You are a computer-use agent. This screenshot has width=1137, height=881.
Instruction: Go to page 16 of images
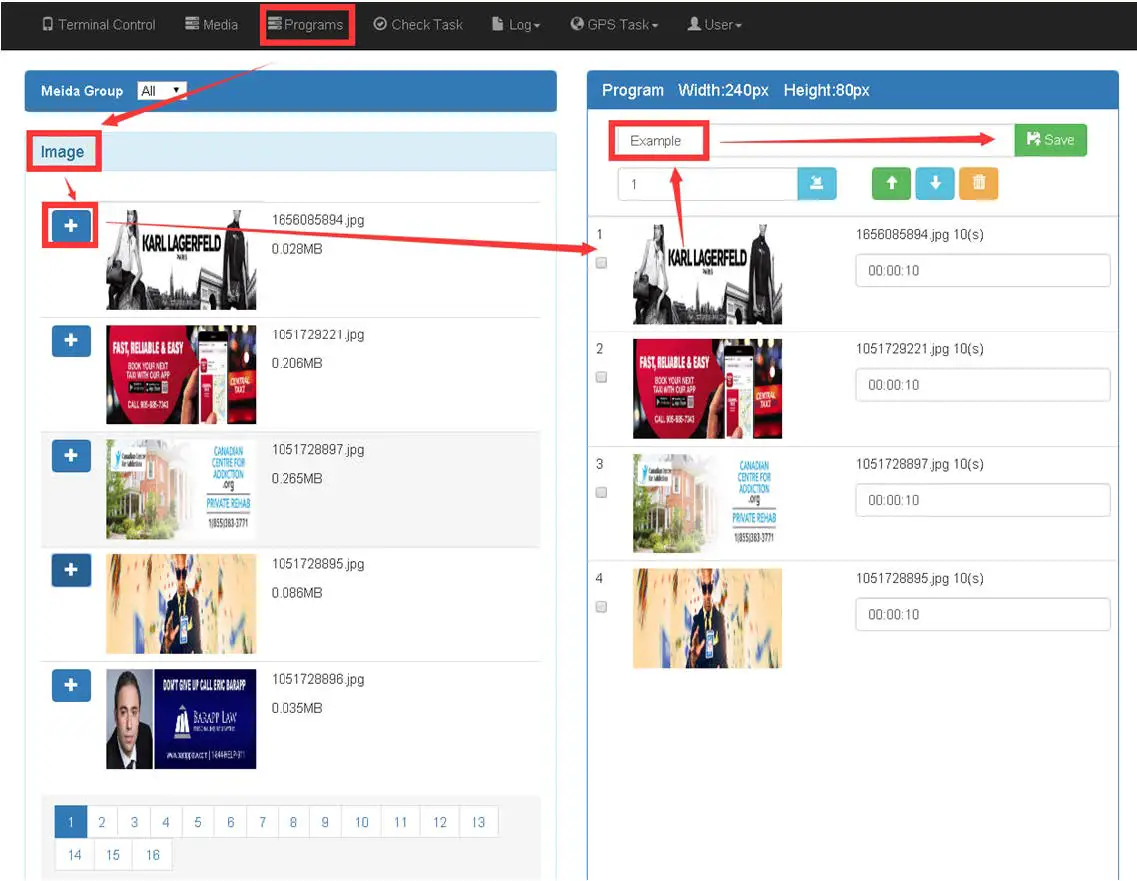pos(152,855)
